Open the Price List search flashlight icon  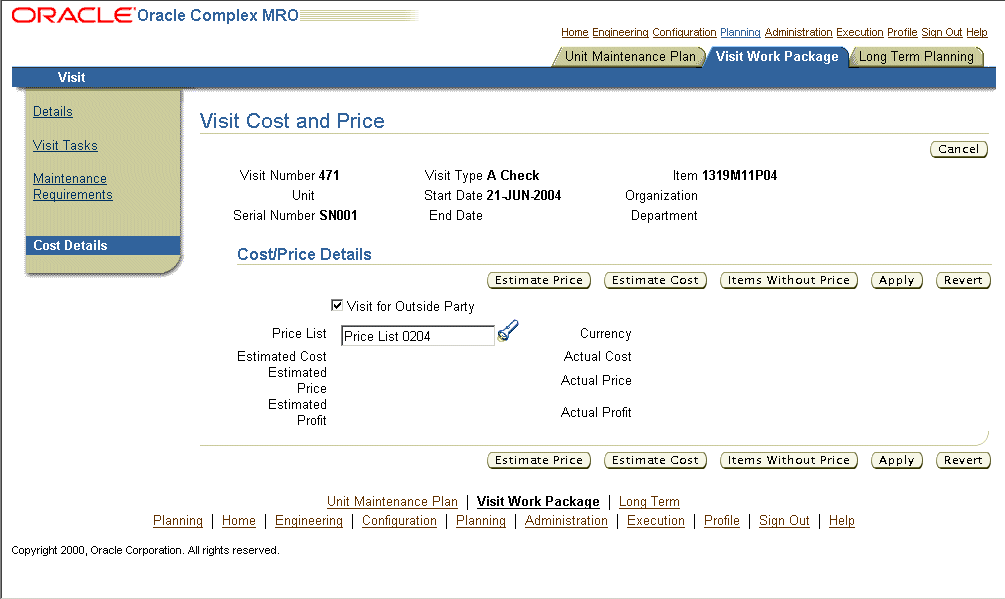pyautogui.click(x=508, y=331)
